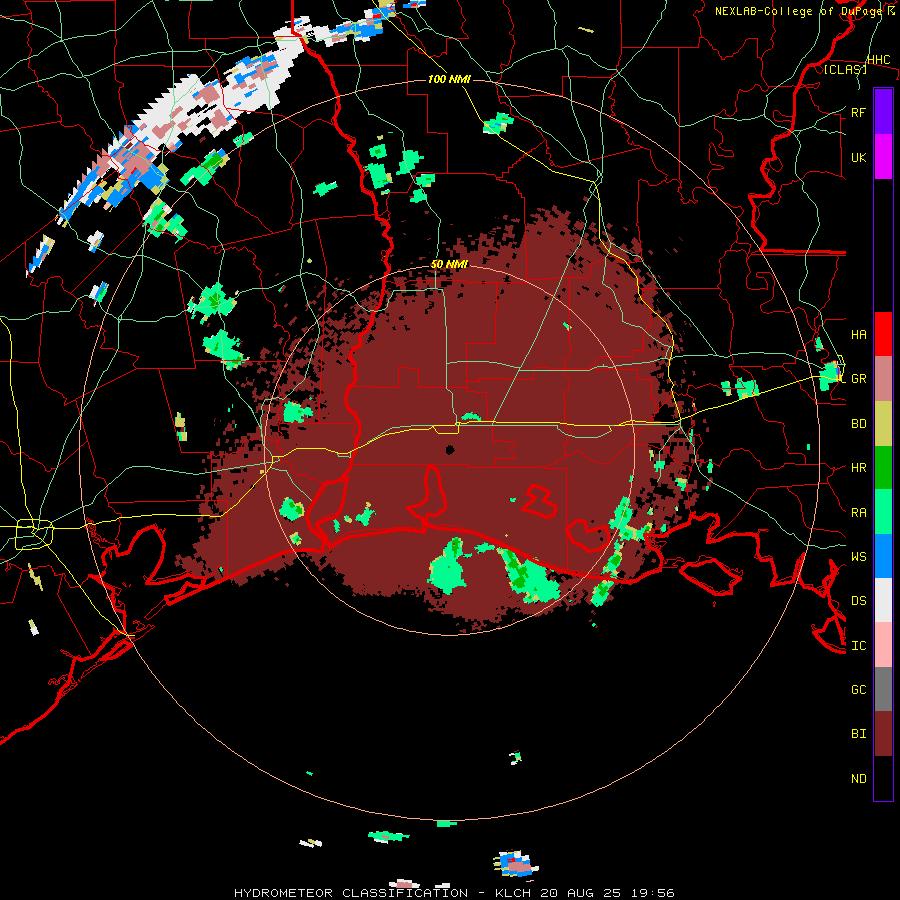Click the GC gray legend swatch
900x900 pixels.
pyautogui.click(x=883, y=689)
